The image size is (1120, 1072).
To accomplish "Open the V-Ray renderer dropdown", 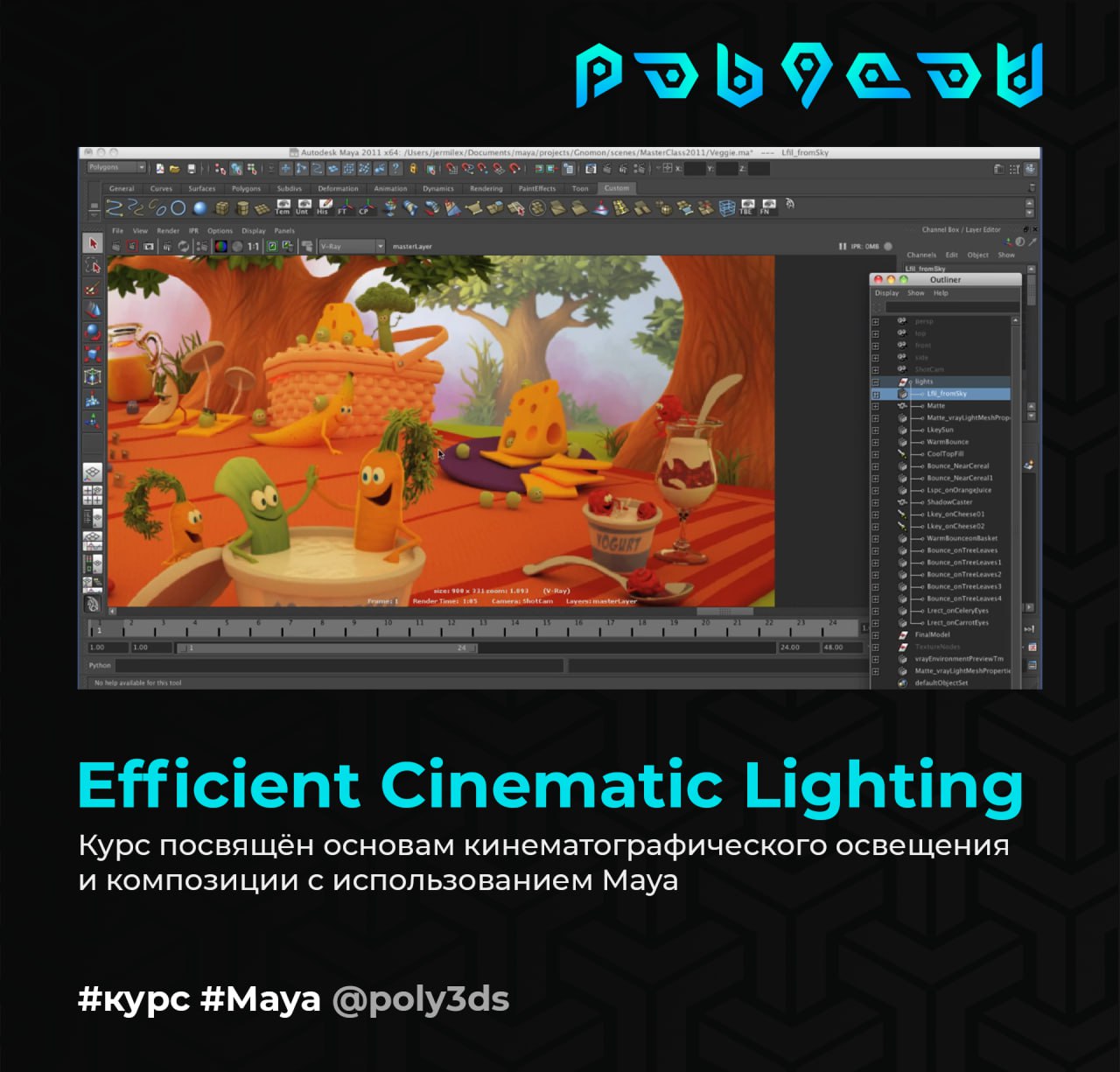I will click(x=352, y=247).
